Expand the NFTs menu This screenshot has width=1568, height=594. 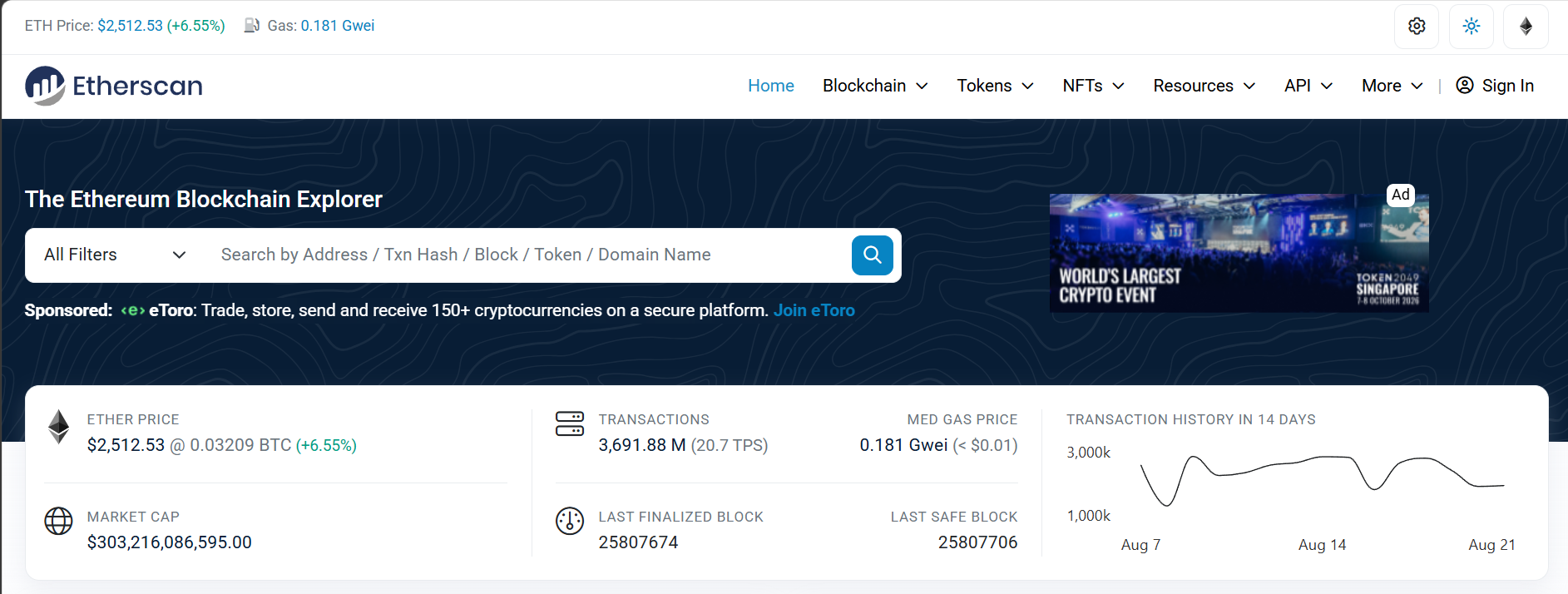(x=1093, y=86)
